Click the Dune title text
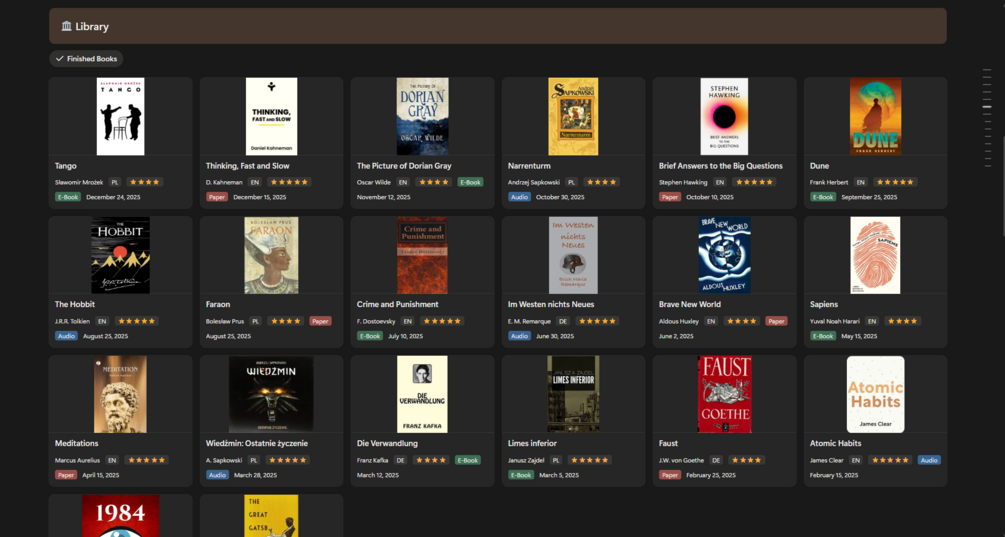Image resolution: width=1005 pixels, height=537 pixels. [819, 166]
